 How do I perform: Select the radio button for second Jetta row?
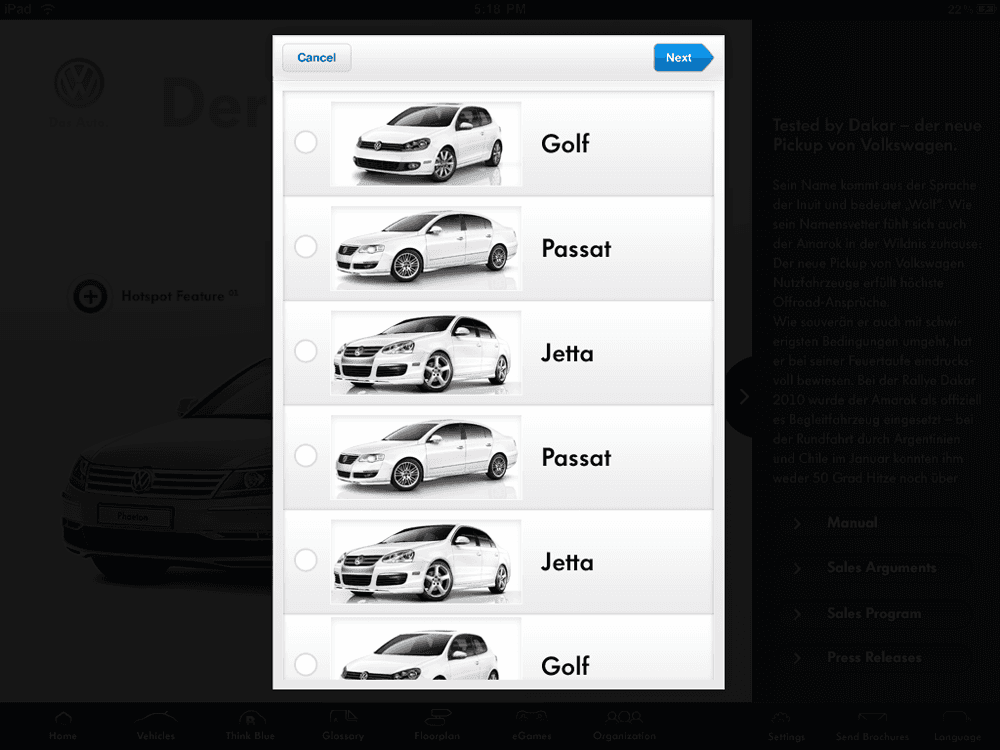point(306,561)
